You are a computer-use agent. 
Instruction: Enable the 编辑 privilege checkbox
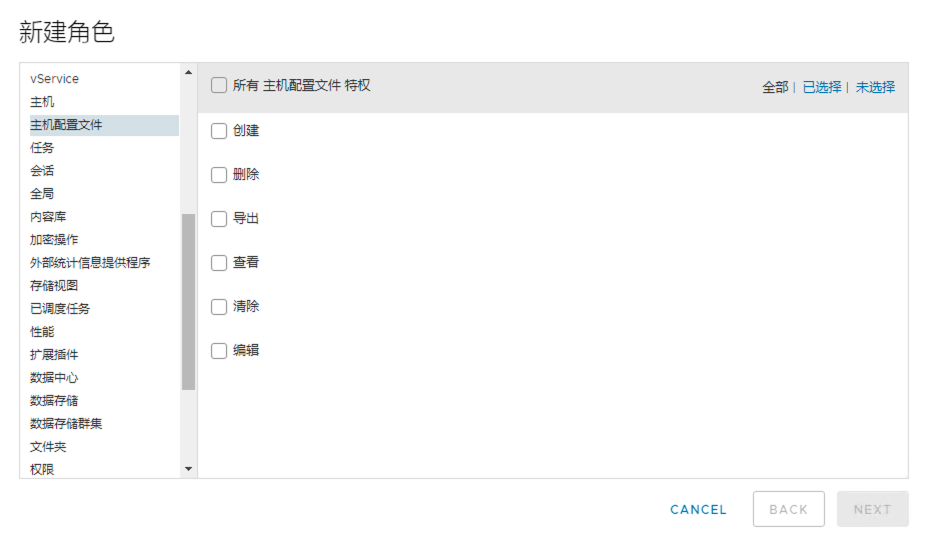coord(219,351)
